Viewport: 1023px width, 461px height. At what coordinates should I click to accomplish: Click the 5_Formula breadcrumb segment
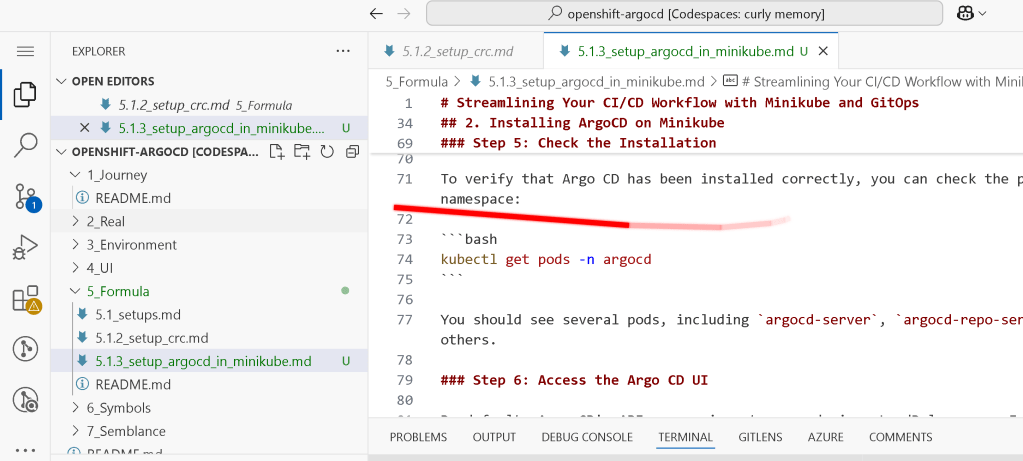pos(416,82)
